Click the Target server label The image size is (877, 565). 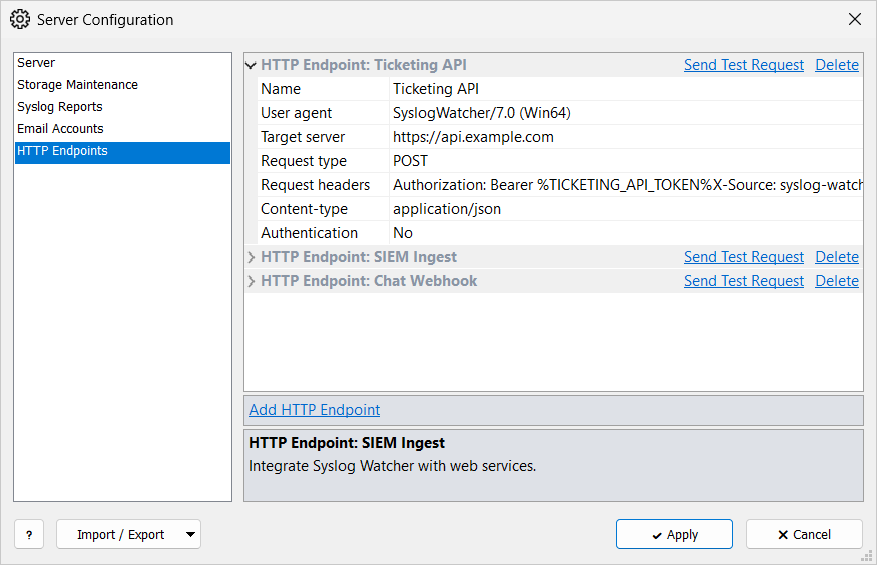click(303, 137)
